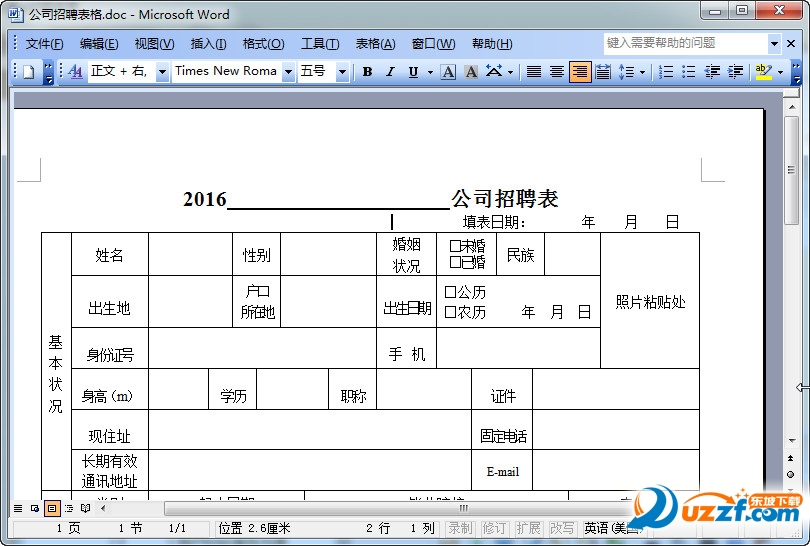This screenshot has height=546, width=810.
Task: Open underline style dropdown arrow
Action: [430, 72]
